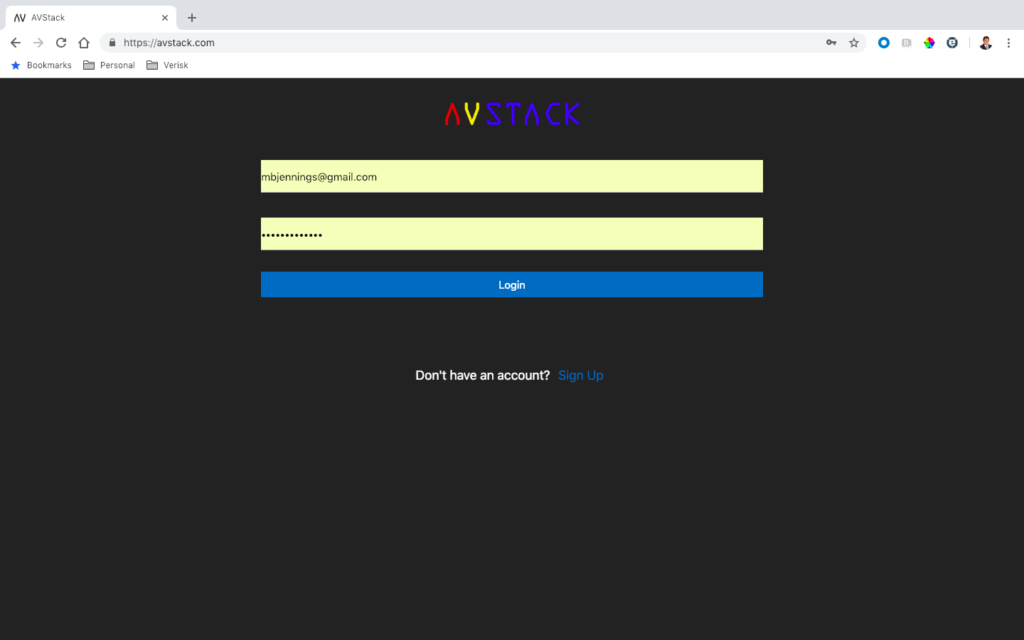Open the Verisk bookmarks folder
Viewport: 1024px width, 640px height.
tap(167, 65)
